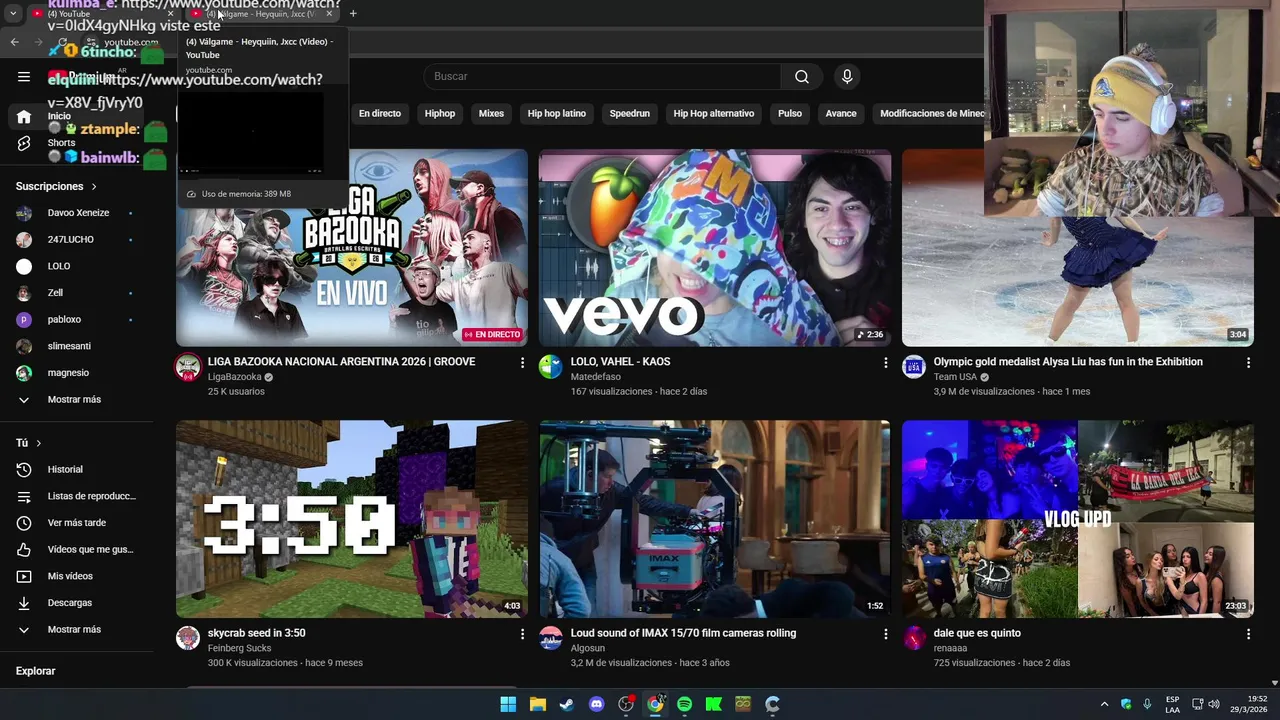Open the VLOG UPD video thumbnail
This screenshot has height=720, width=1280.
(x=1078, y=519)
